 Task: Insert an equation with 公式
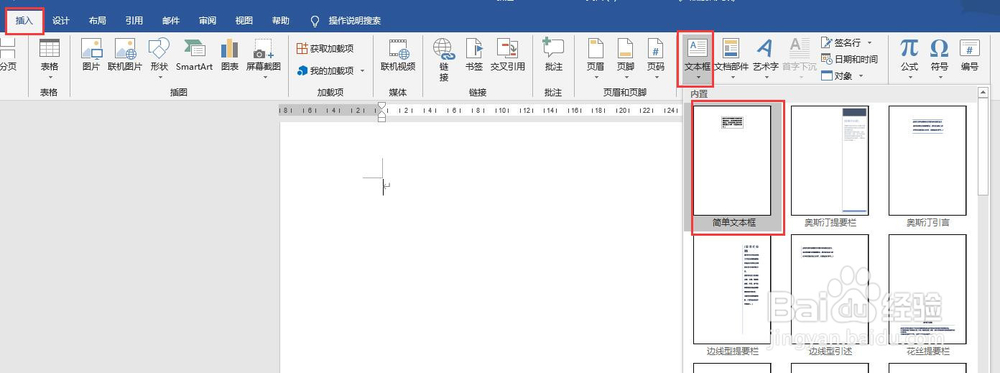[x=909, y=57]
